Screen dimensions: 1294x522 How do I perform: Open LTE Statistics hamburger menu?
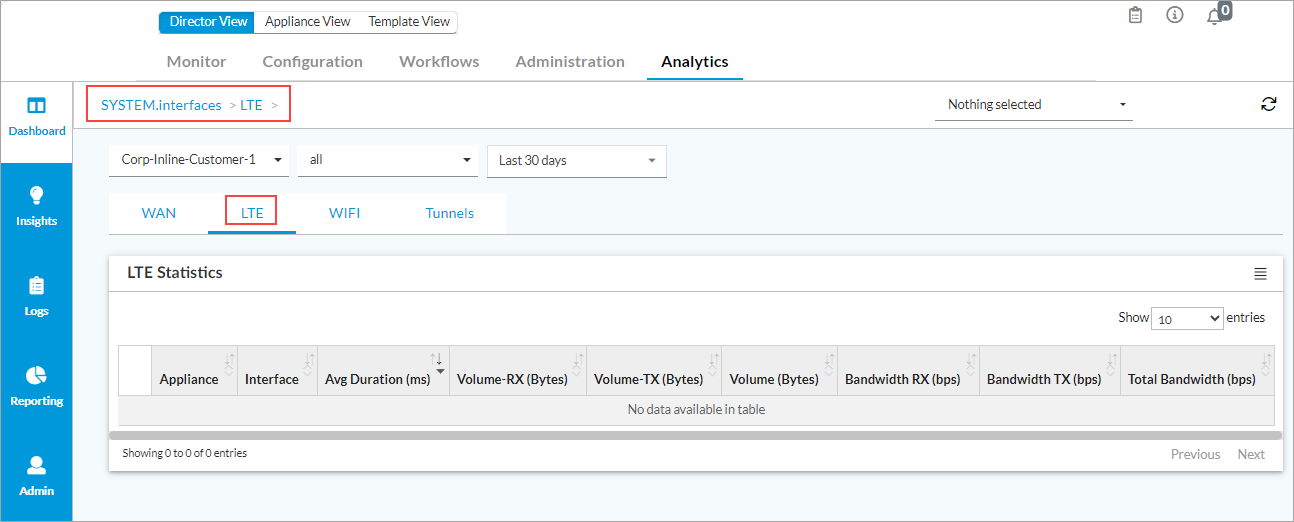pyautogui.click(x=1260, y=273)
